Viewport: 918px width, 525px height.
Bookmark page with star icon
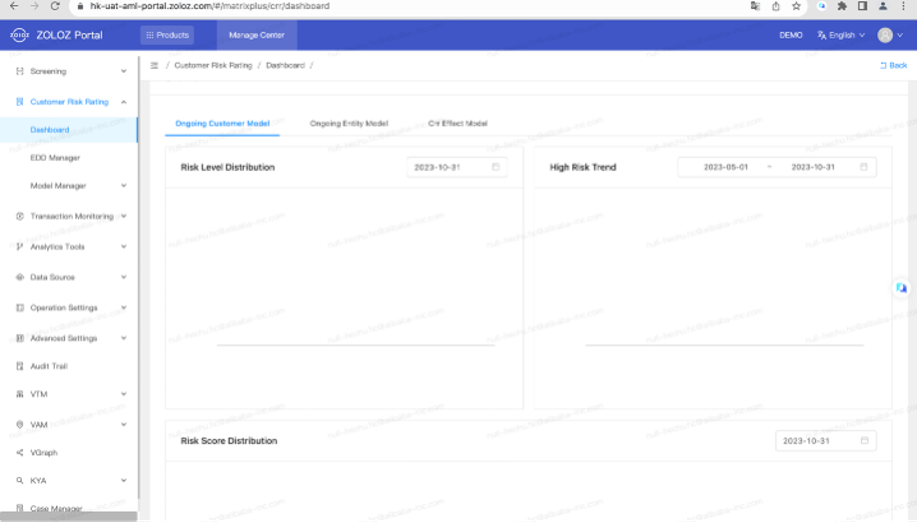coord(796,6)
